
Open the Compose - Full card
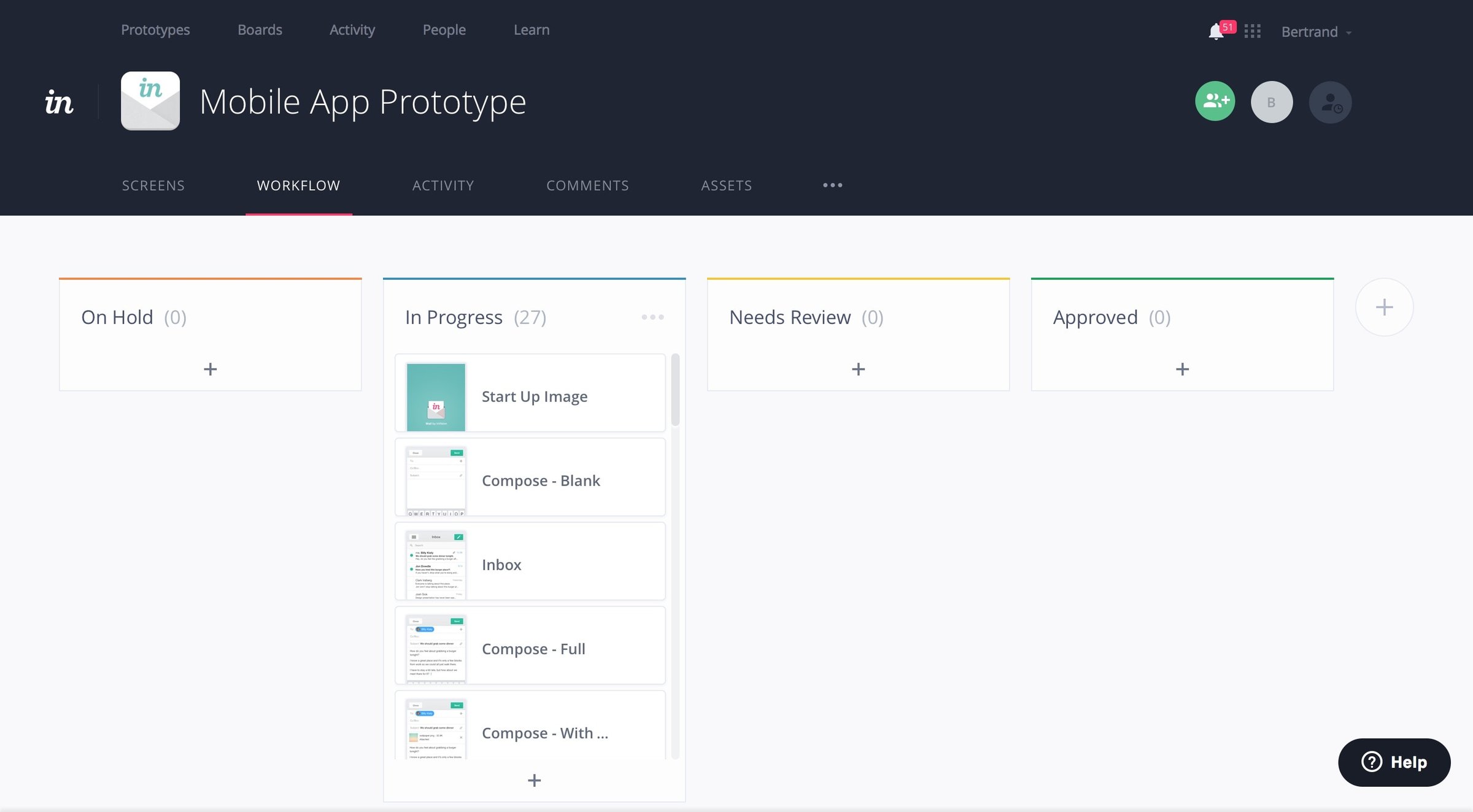pos(530,645)
